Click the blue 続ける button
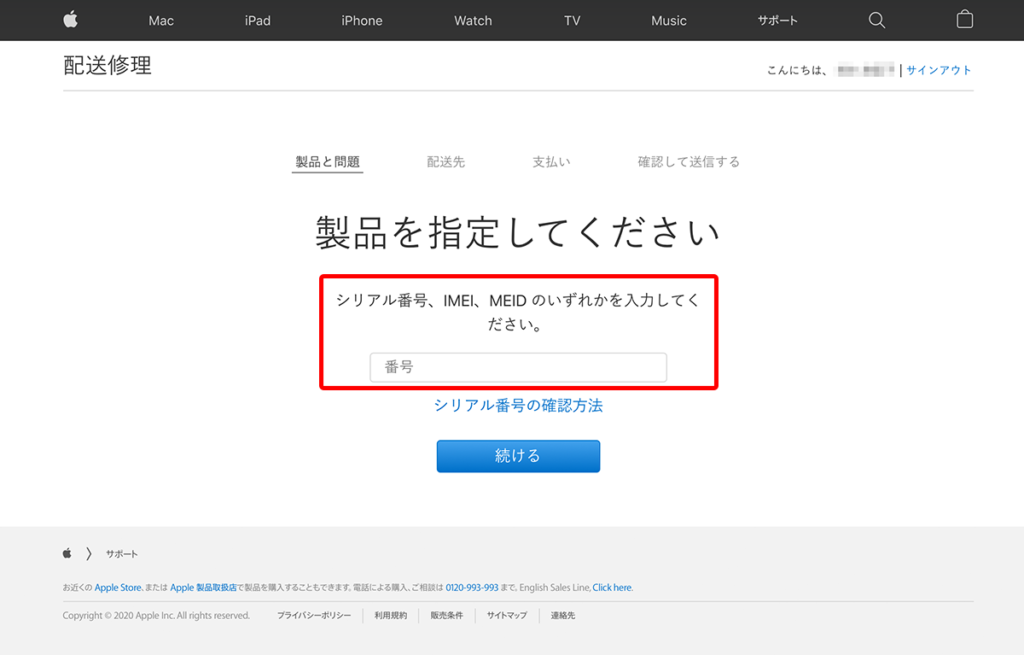This screenshot has width=1024, height=655. (518, 456)
